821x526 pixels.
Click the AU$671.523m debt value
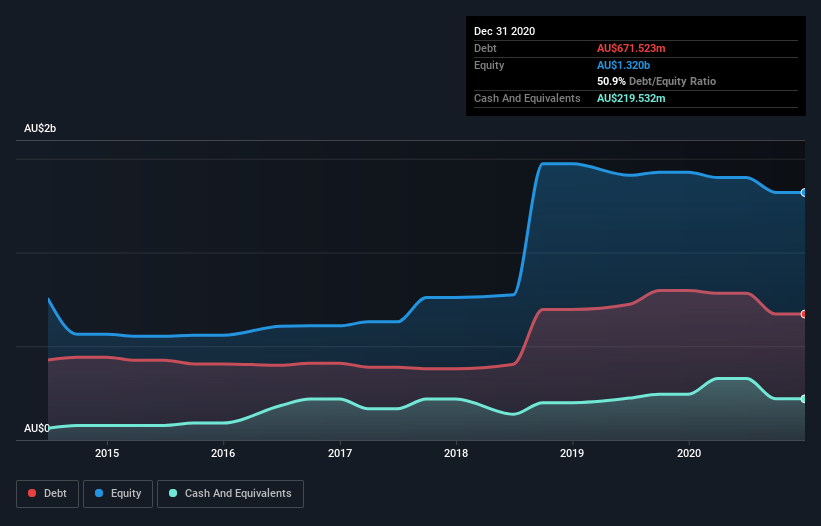pyautogui.click(x=631, y=48)
